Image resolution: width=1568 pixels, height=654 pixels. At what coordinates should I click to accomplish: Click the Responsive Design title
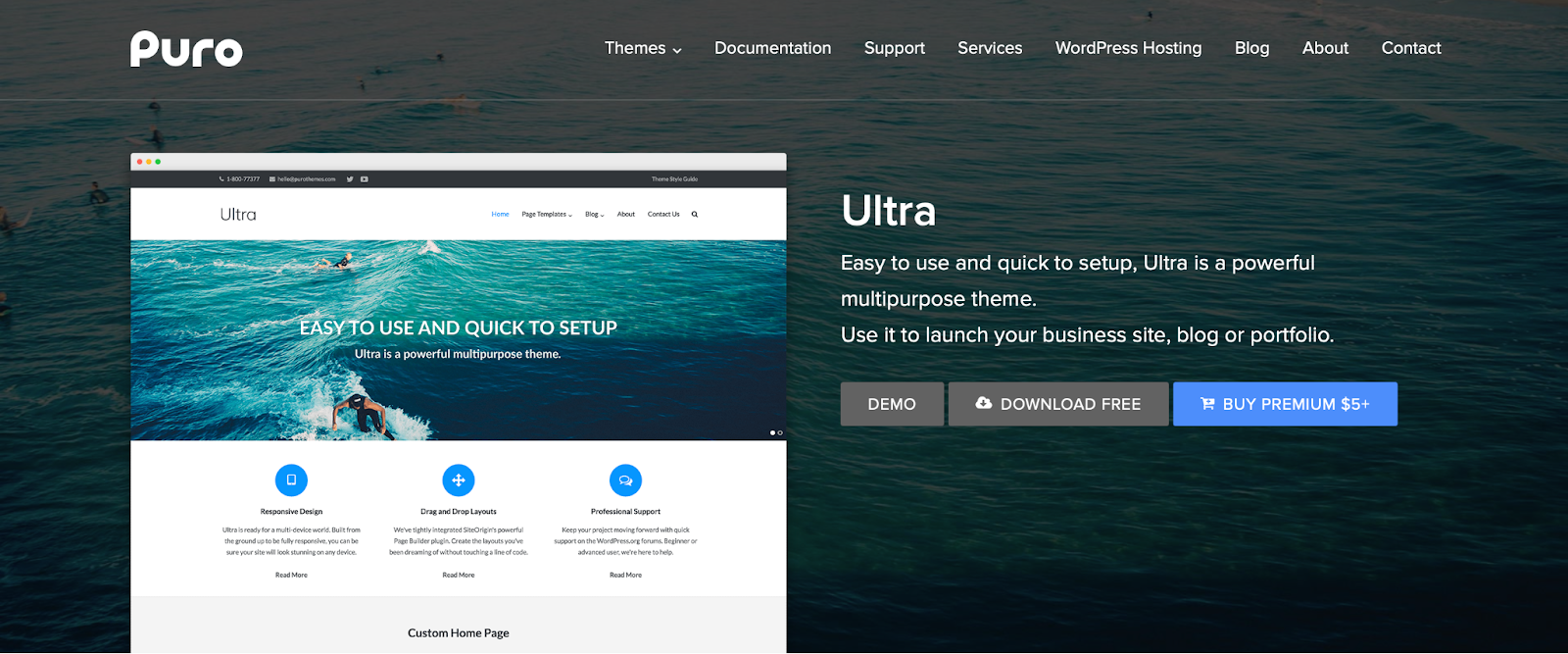click(291, 512)
